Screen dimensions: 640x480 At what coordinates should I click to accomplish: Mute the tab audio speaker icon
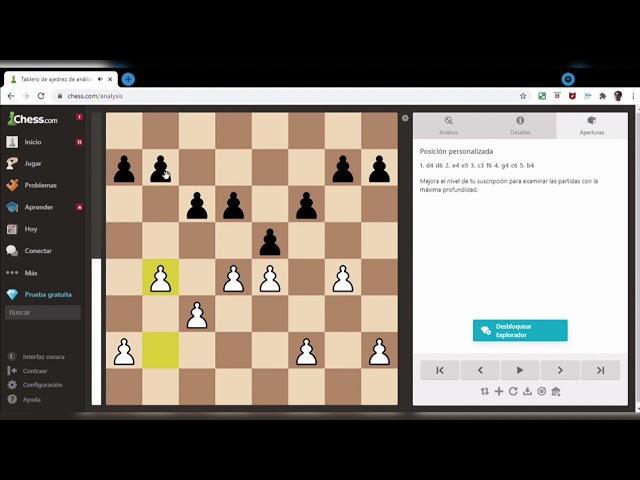point(100,79)
